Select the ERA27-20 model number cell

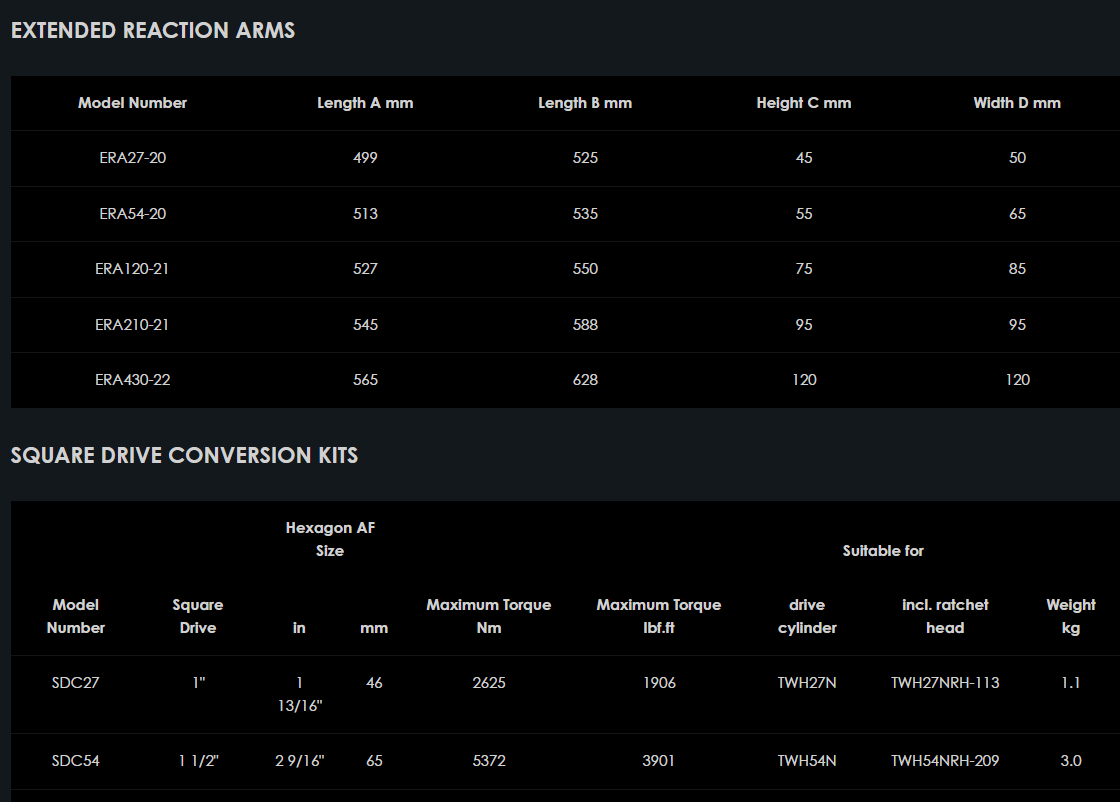tap(132, 158)
